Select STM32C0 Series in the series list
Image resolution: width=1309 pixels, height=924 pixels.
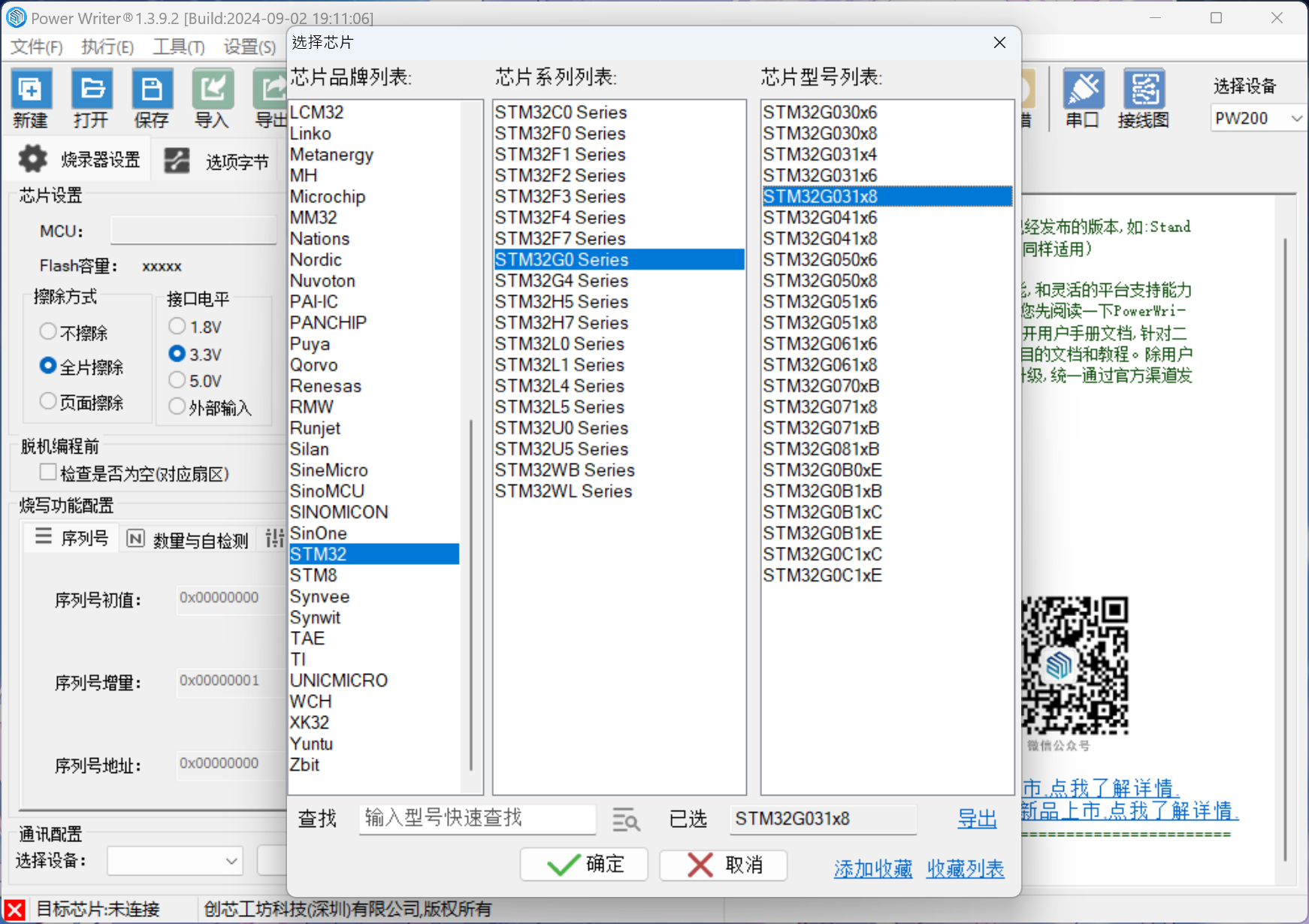[x=619, y=113]
